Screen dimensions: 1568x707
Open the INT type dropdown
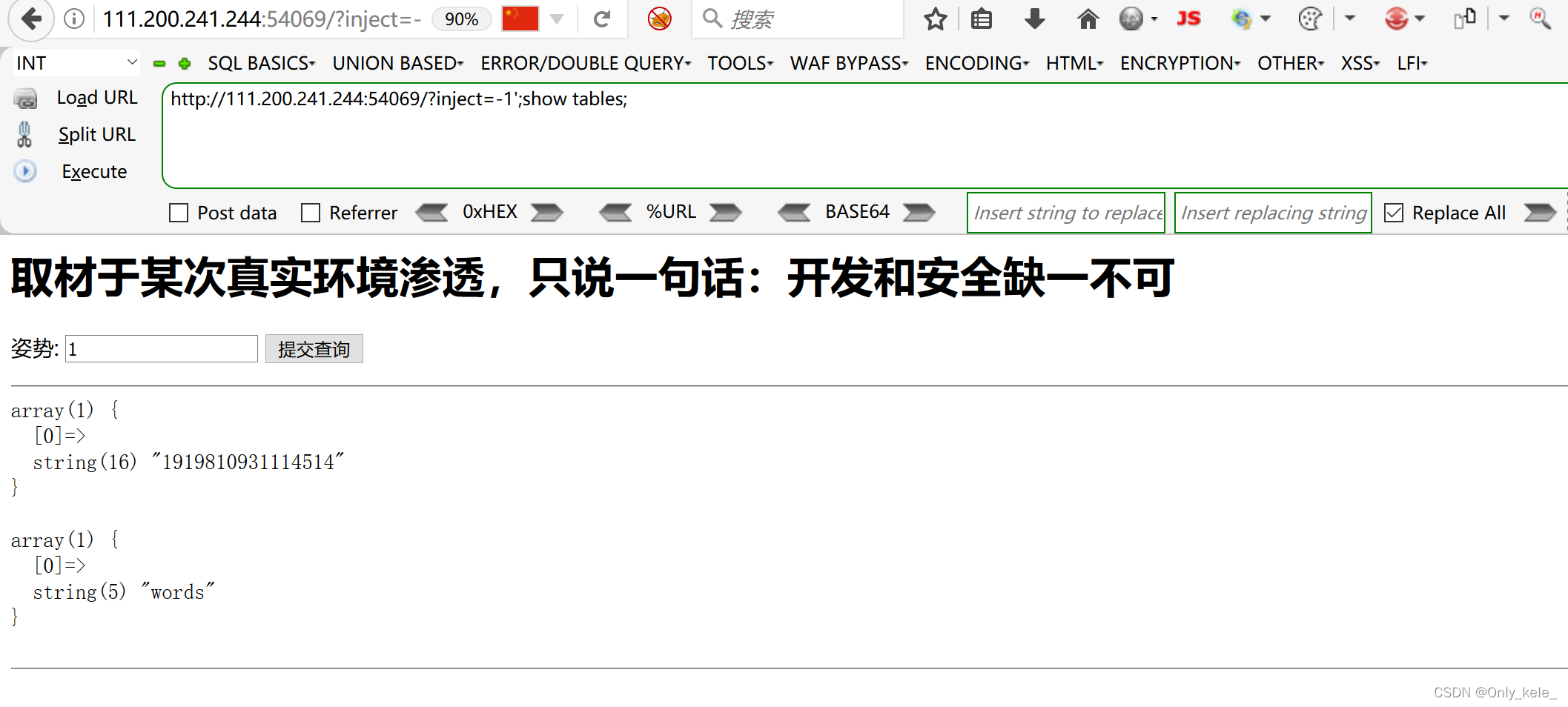pos(76,63)
